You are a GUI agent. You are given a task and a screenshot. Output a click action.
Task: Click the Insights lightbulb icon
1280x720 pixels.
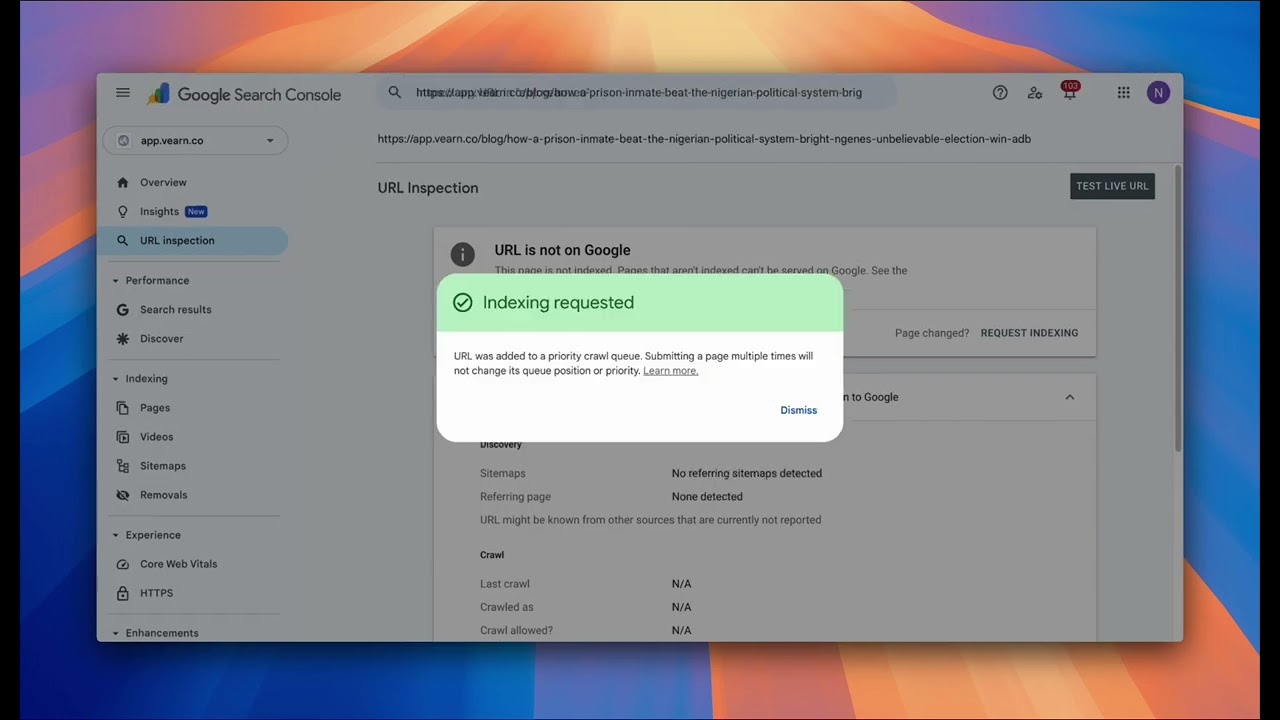point(123,211)
